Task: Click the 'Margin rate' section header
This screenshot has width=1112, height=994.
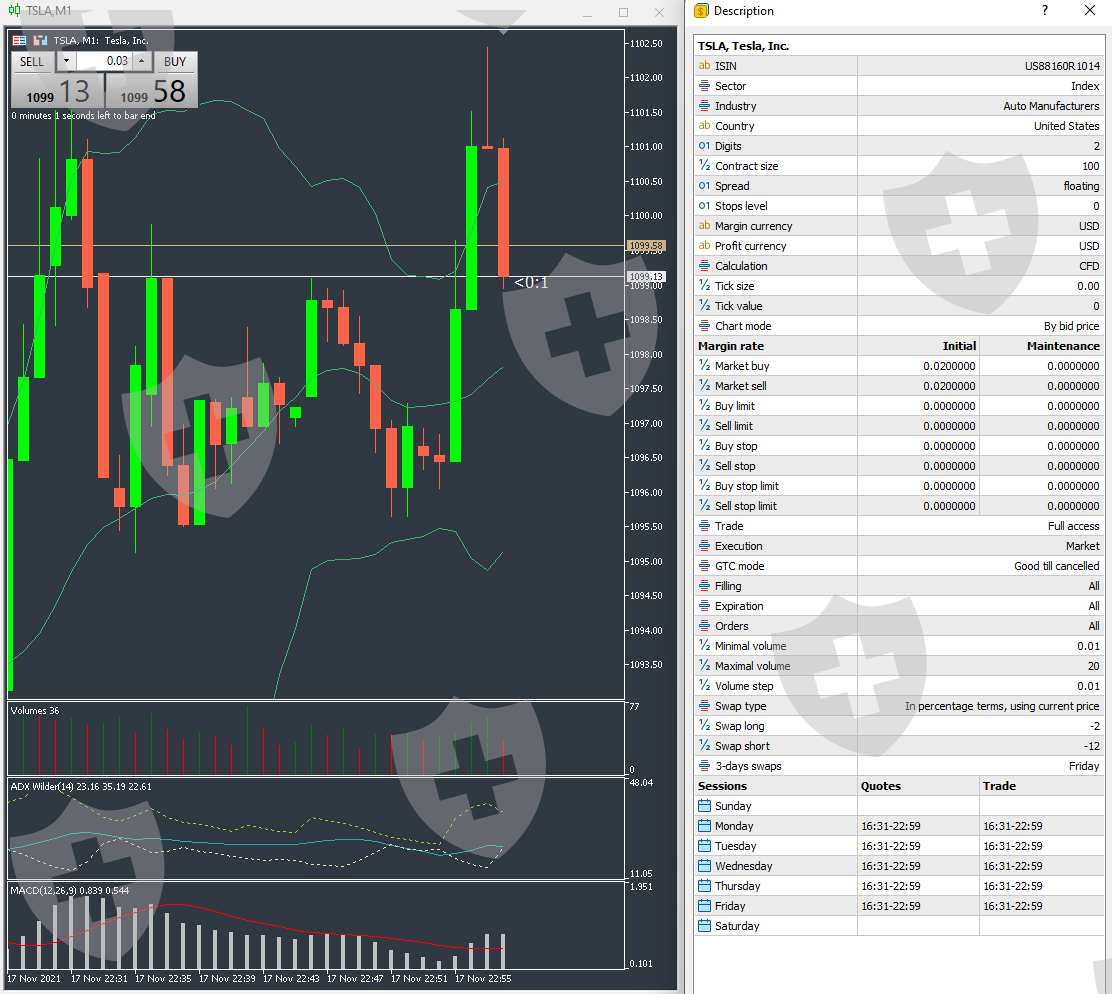Action: 730,346
